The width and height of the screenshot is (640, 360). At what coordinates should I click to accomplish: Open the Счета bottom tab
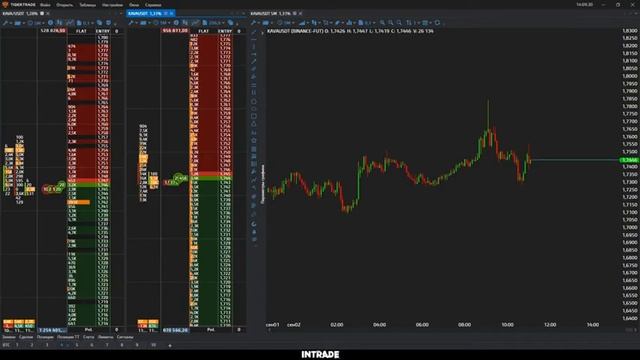(x=89, y=337)
